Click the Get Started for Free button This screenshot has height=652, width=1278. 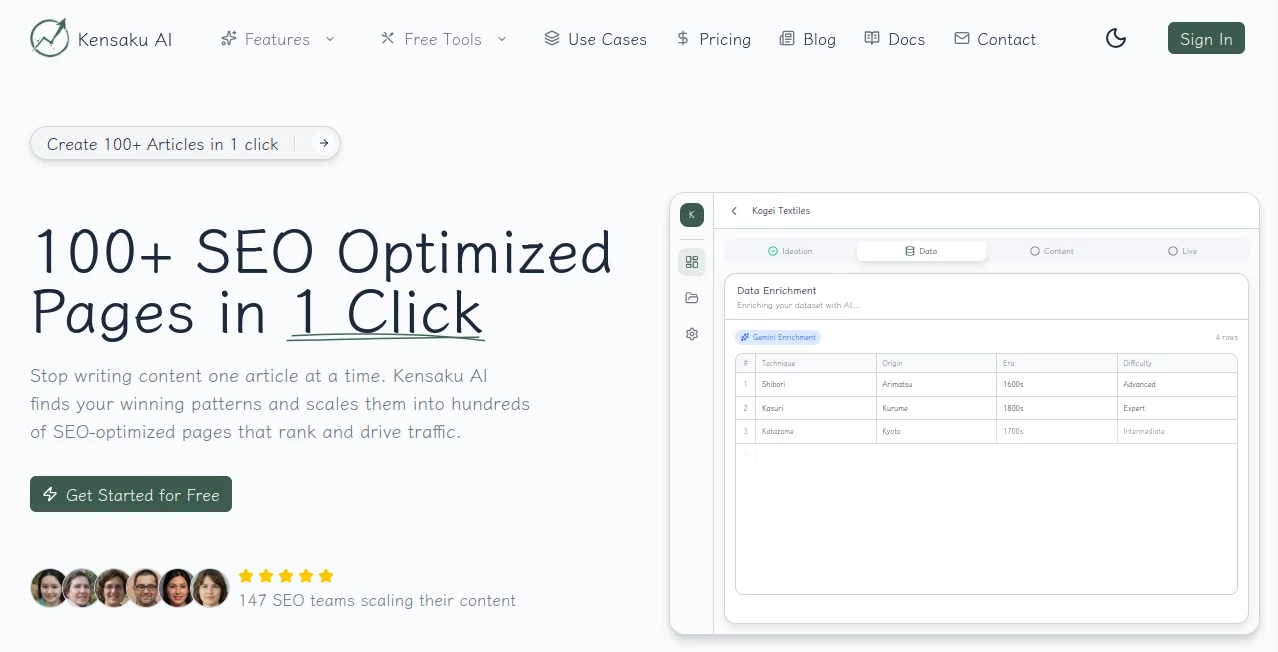130,493
